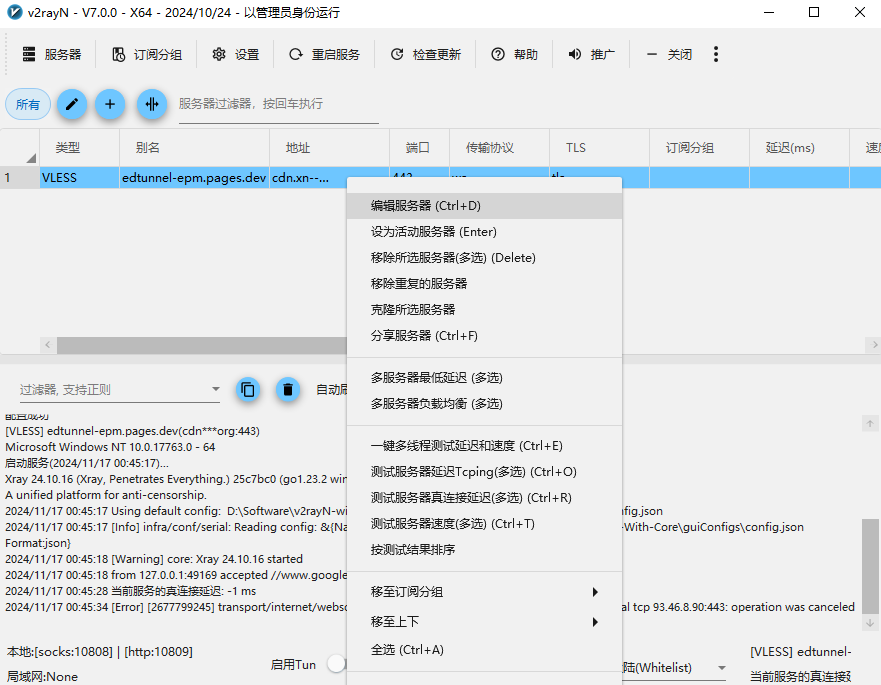Choose 测试服务器速度 (Ctrl+T)
Image resolution: width=881 pixels, height=685 pixels.
pyautogui.click(x=484, y=524)
